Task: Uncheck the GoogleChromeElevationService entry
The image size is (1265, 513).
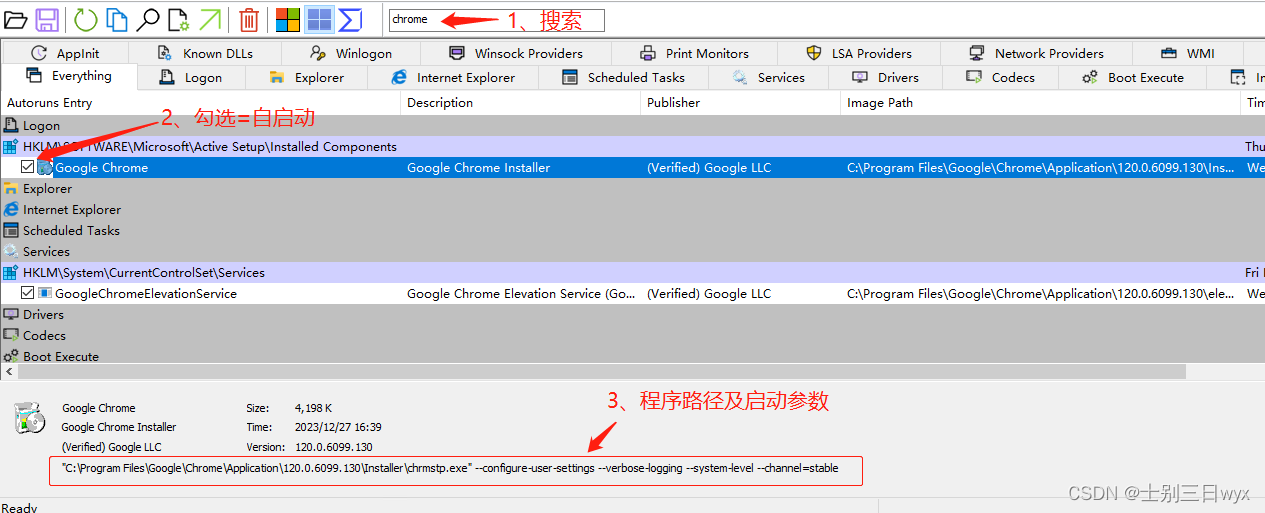Action: [x=27, y=293]
